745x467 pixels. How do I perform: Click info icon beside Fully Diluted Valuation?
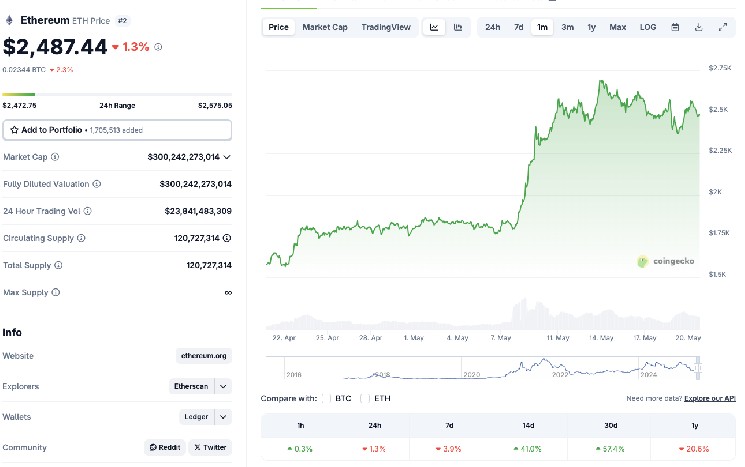coord(97,184)
